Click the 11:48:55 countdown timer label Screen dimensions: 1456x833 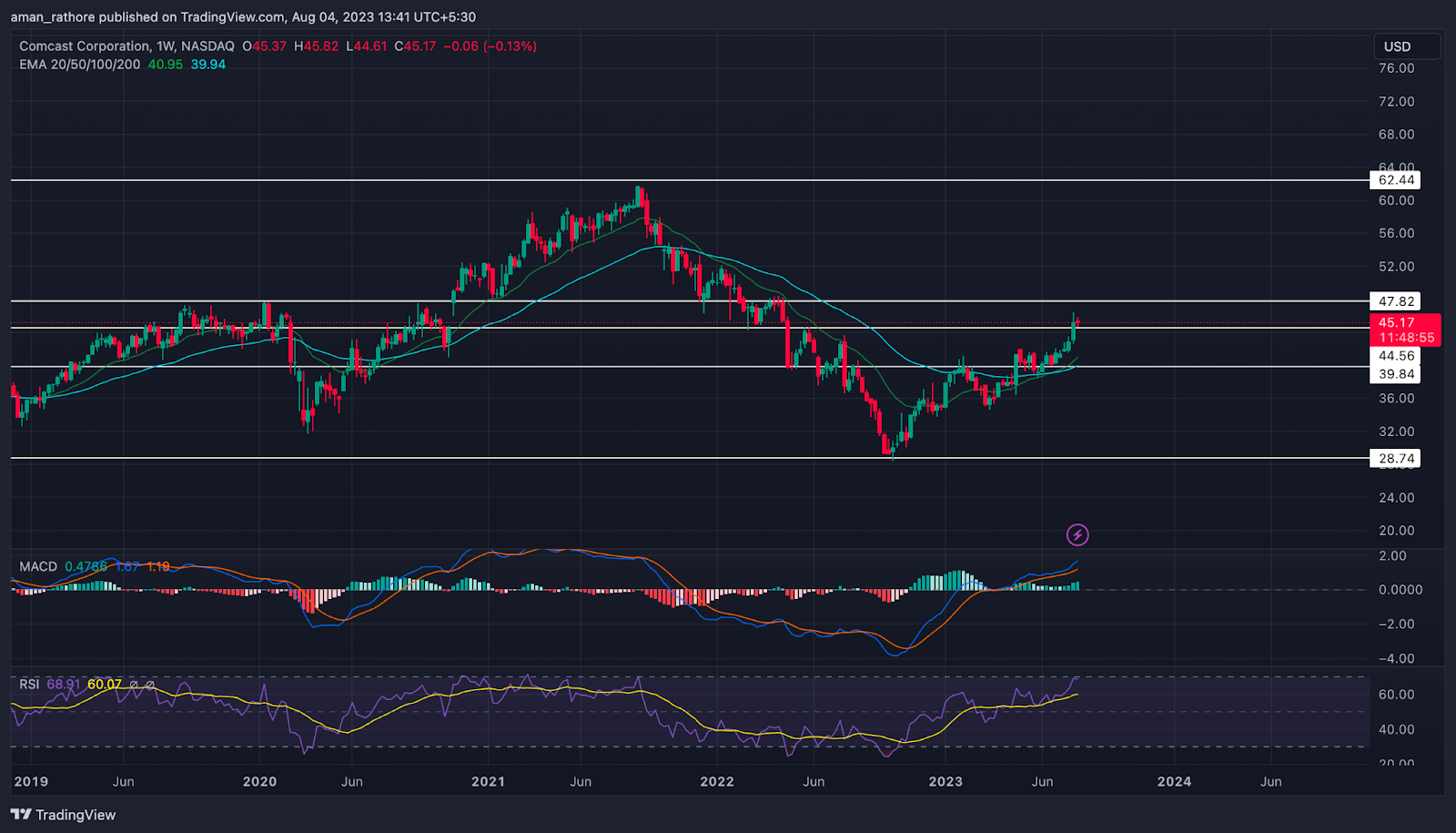(x=1406, y=338)
